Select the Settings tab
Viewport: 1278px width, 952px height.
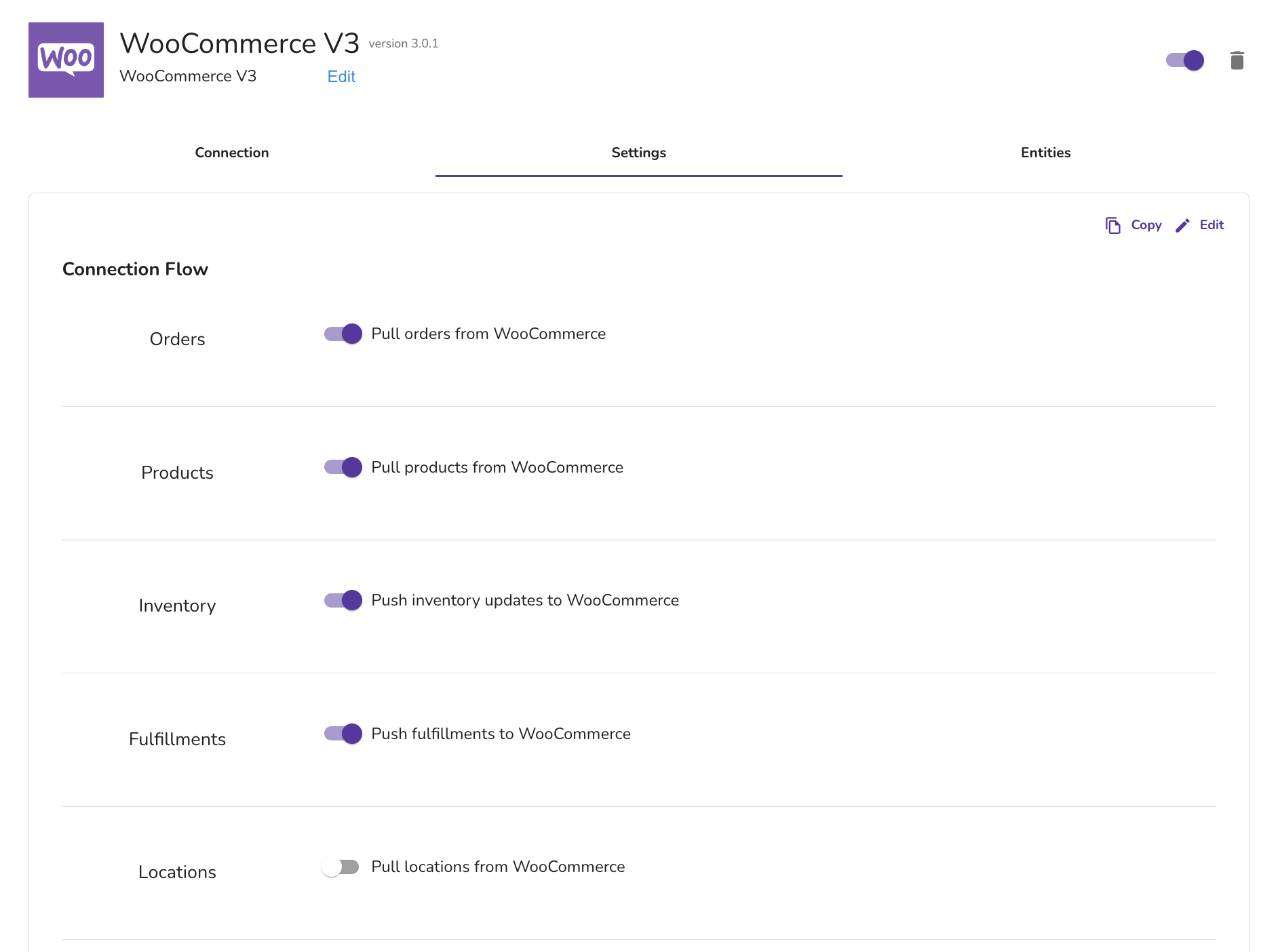pyautogui.click(x=639, y=153)
